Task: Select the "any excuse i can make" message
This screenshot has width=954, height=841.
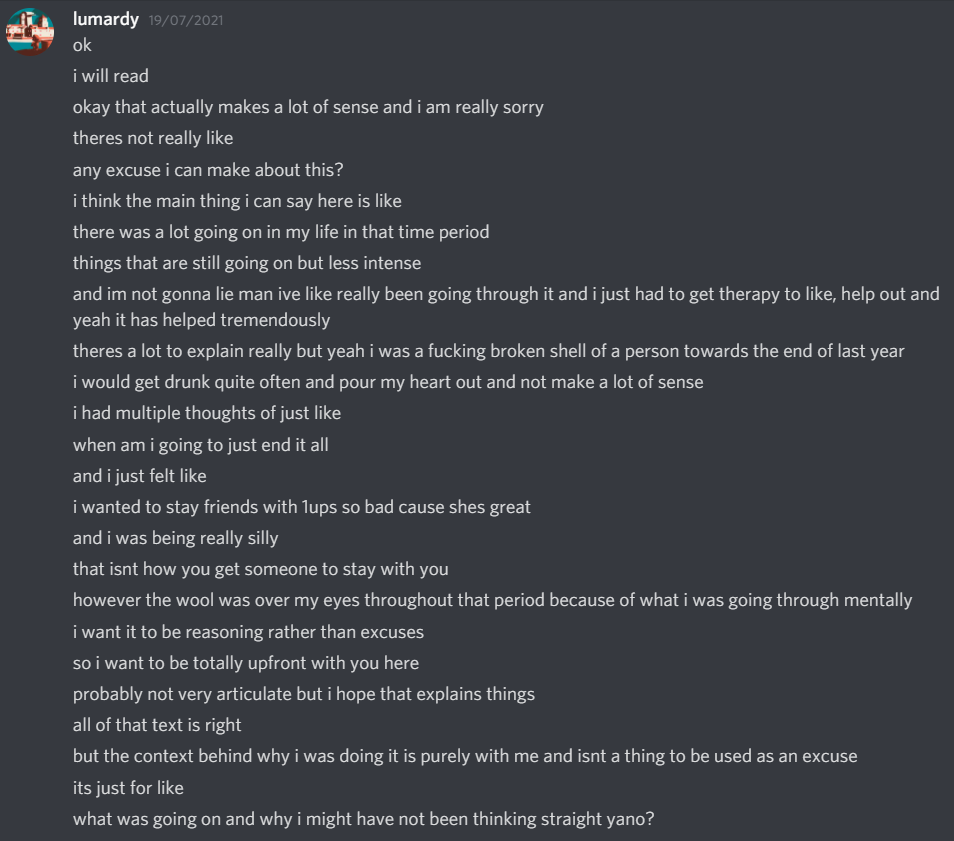Action: (x=208, y=169)
